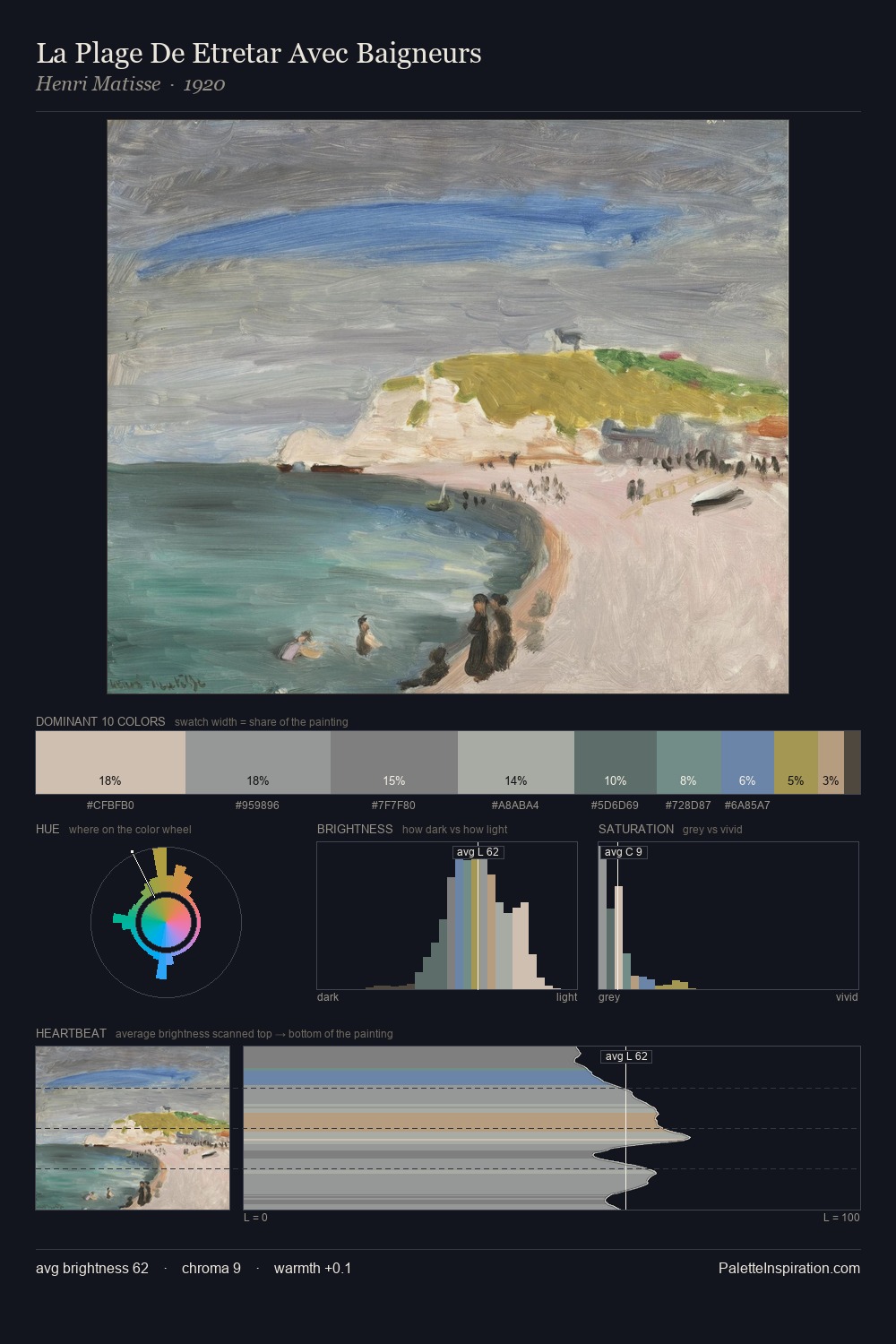Click the hex code '#A8ABA4'

point(515,806)
